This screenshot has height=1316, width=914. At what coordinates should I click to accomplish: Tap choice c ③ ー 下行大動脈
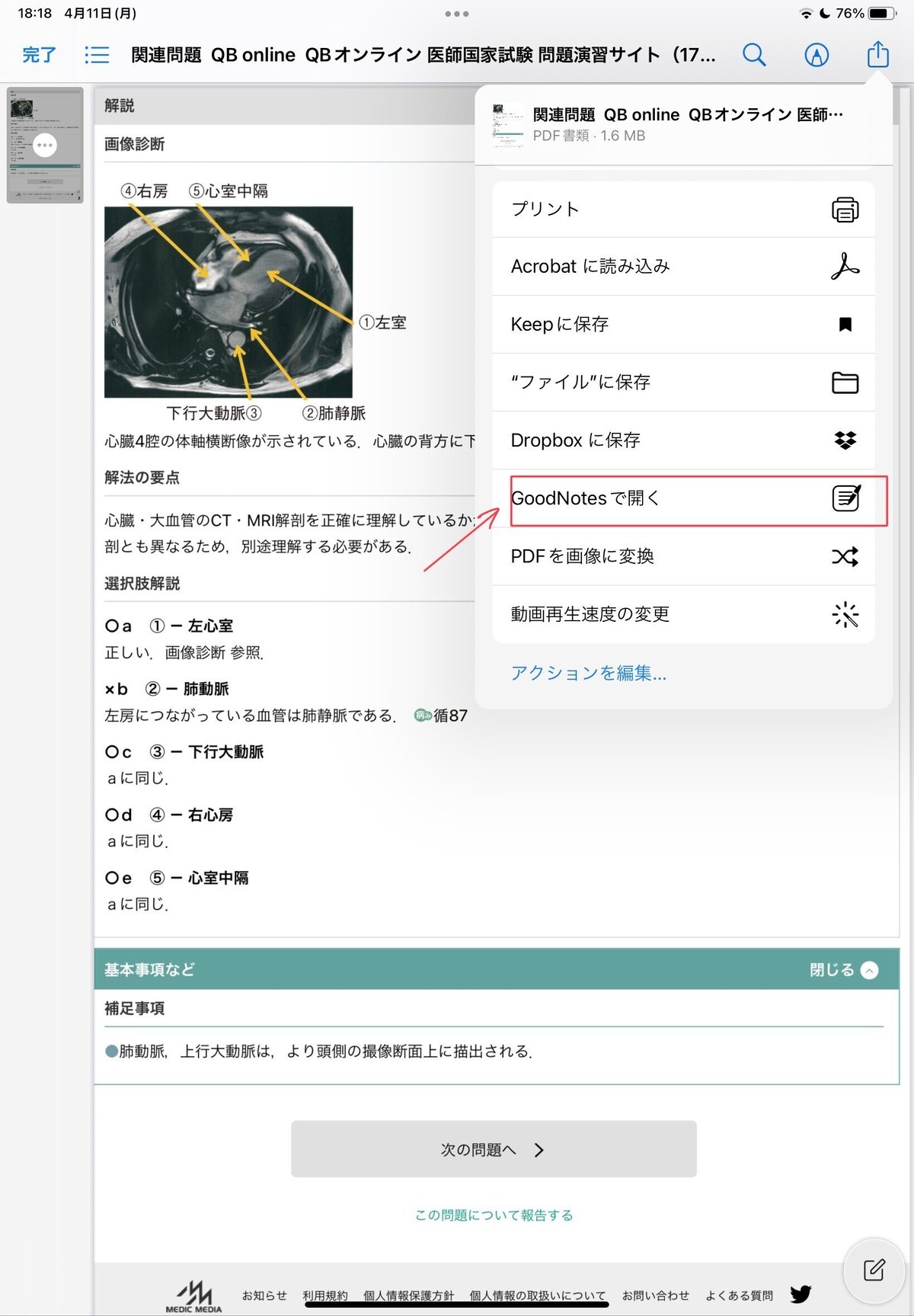184,752
